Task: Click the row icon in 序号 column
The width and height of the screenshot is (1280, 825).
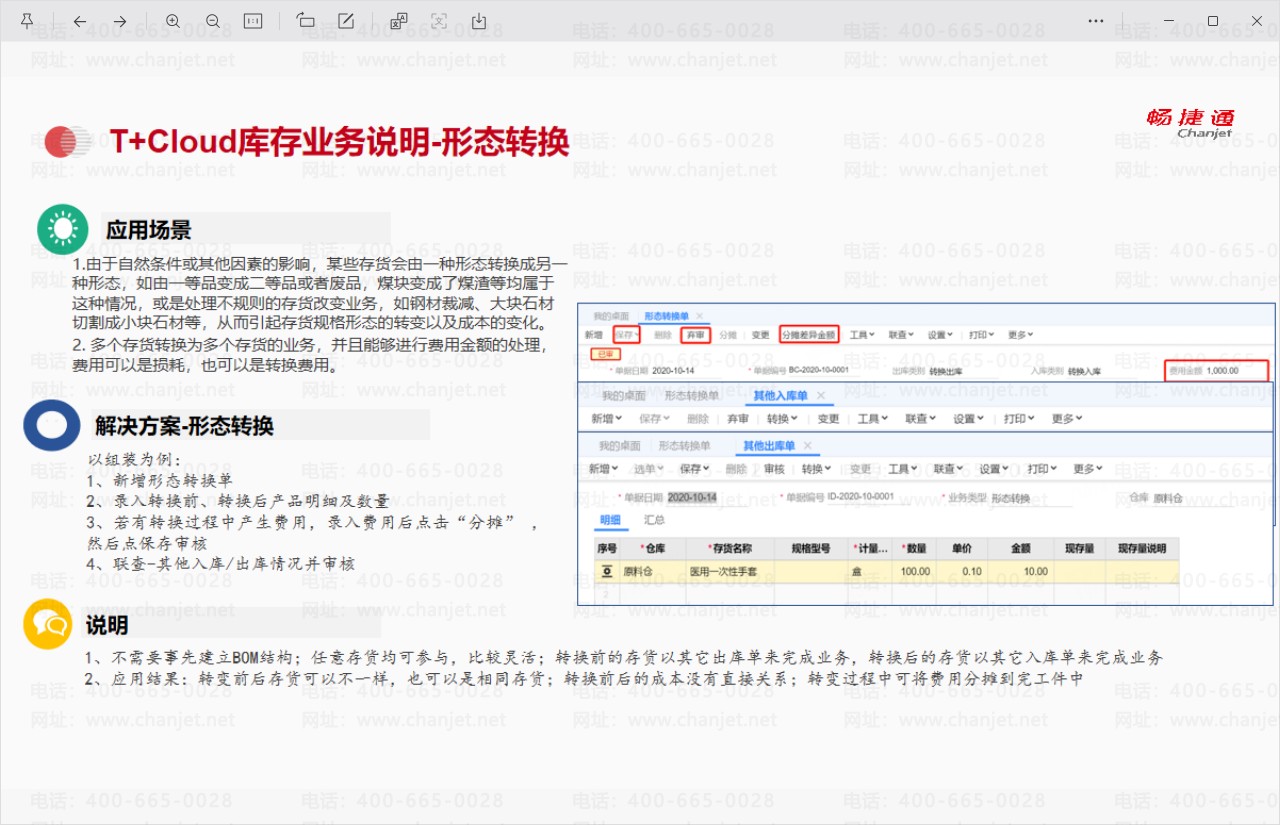Action: pos(606,572)
